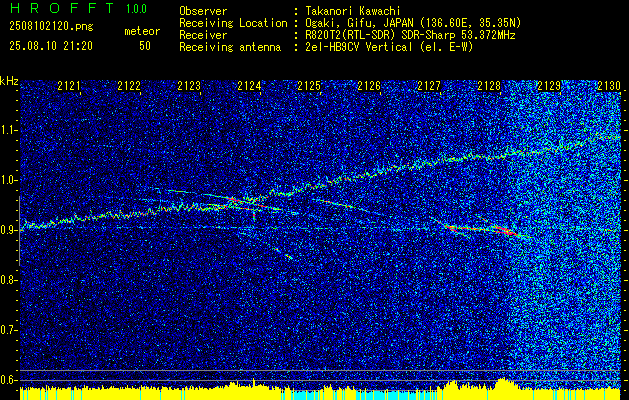Click the observer name Takanori Kawachi
Screen dimensions: 629x400
[x=353, y=11]
